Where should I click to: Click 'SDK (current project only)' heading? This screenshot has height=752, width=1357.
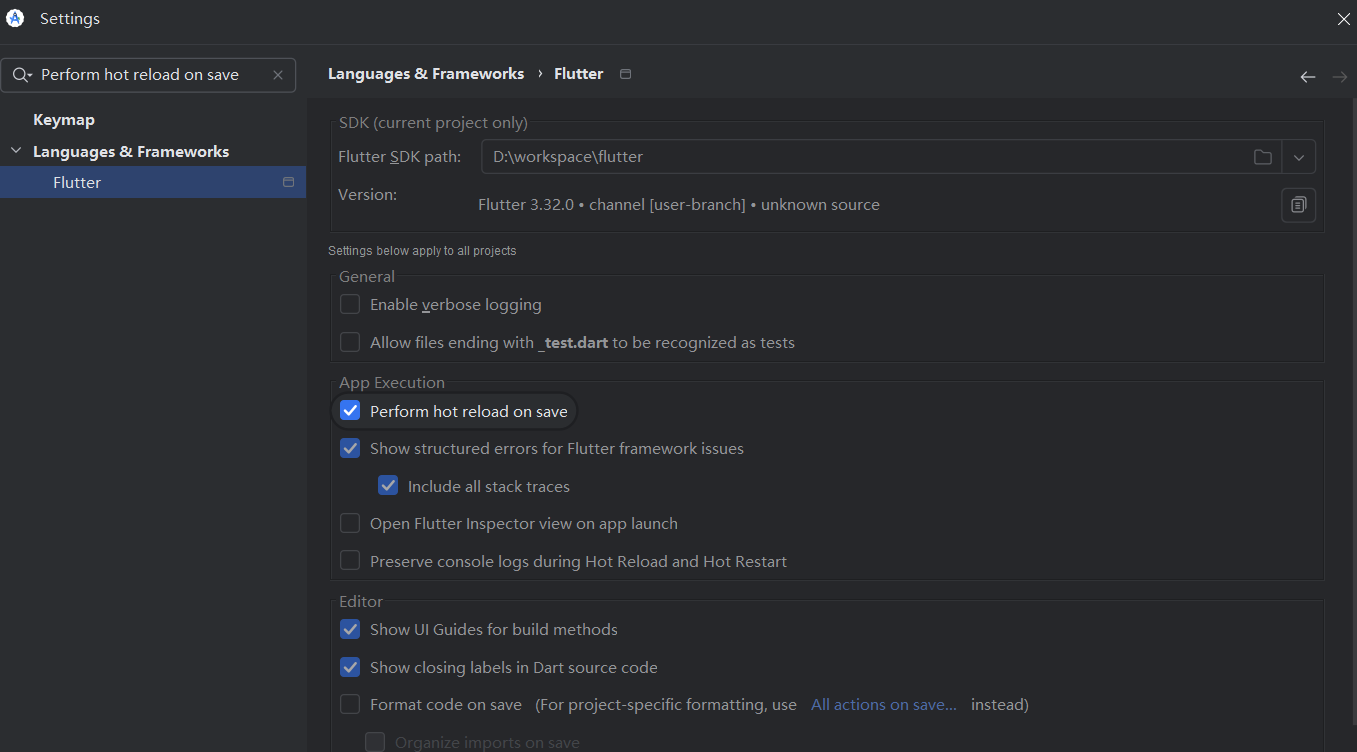pos(433,123)
